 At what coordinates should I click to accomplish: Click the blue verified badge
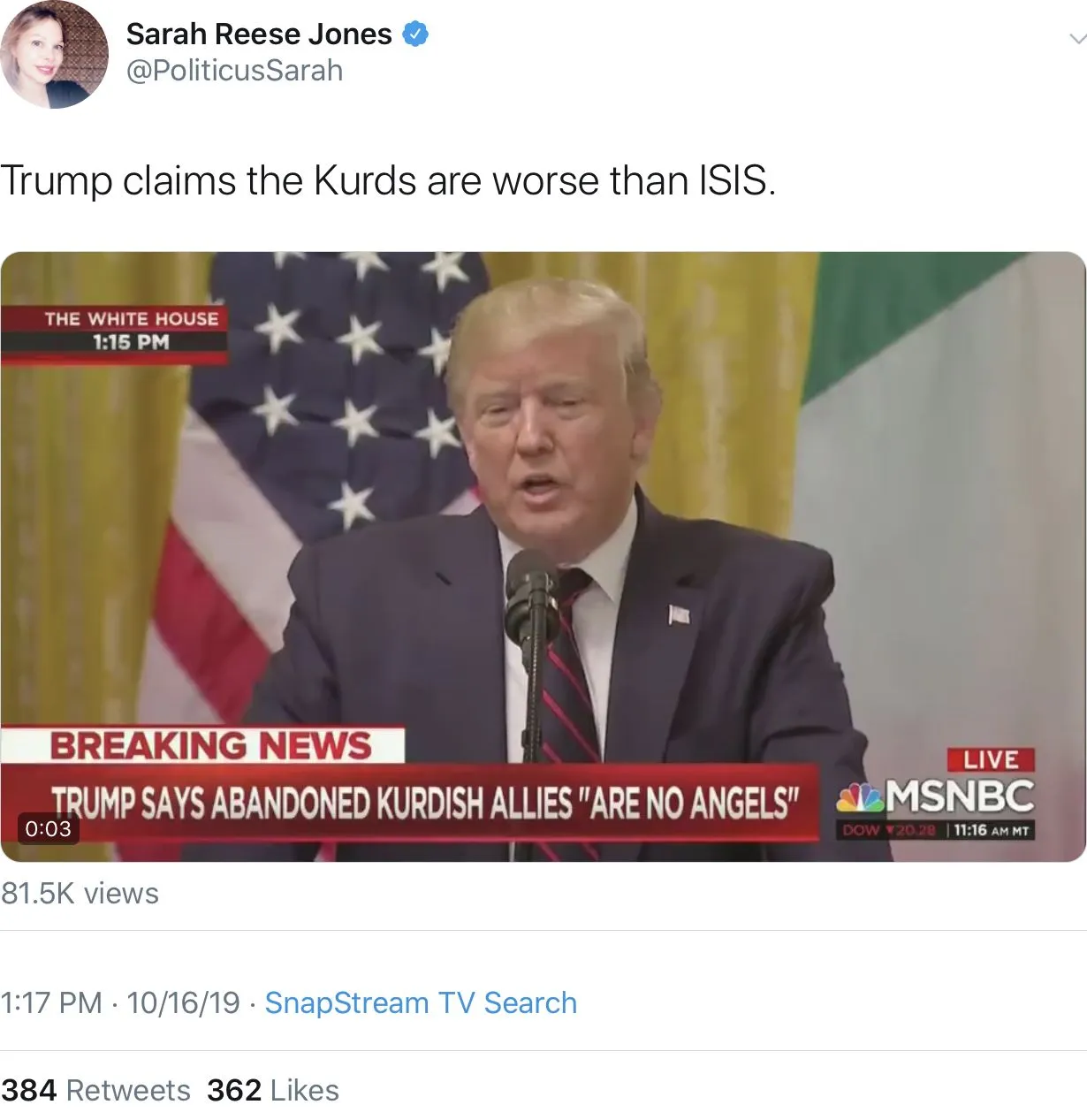tap(415, 34)
